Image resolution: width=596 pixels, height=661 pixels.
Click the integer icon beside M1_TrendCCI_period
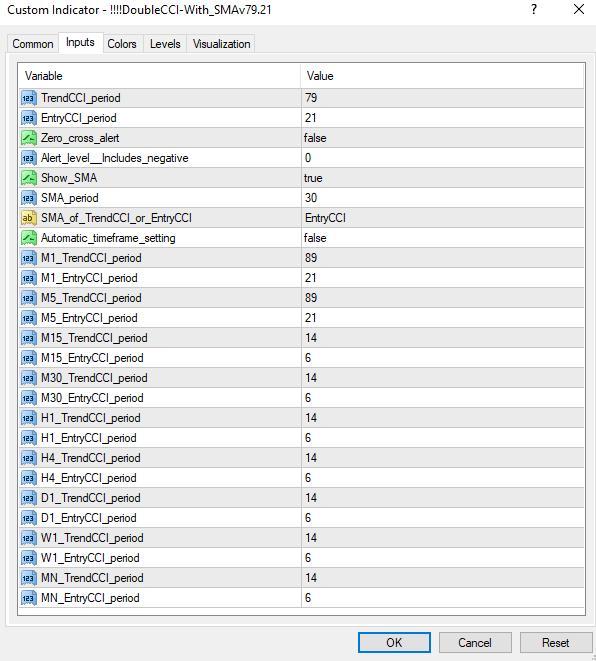point(29,258)
